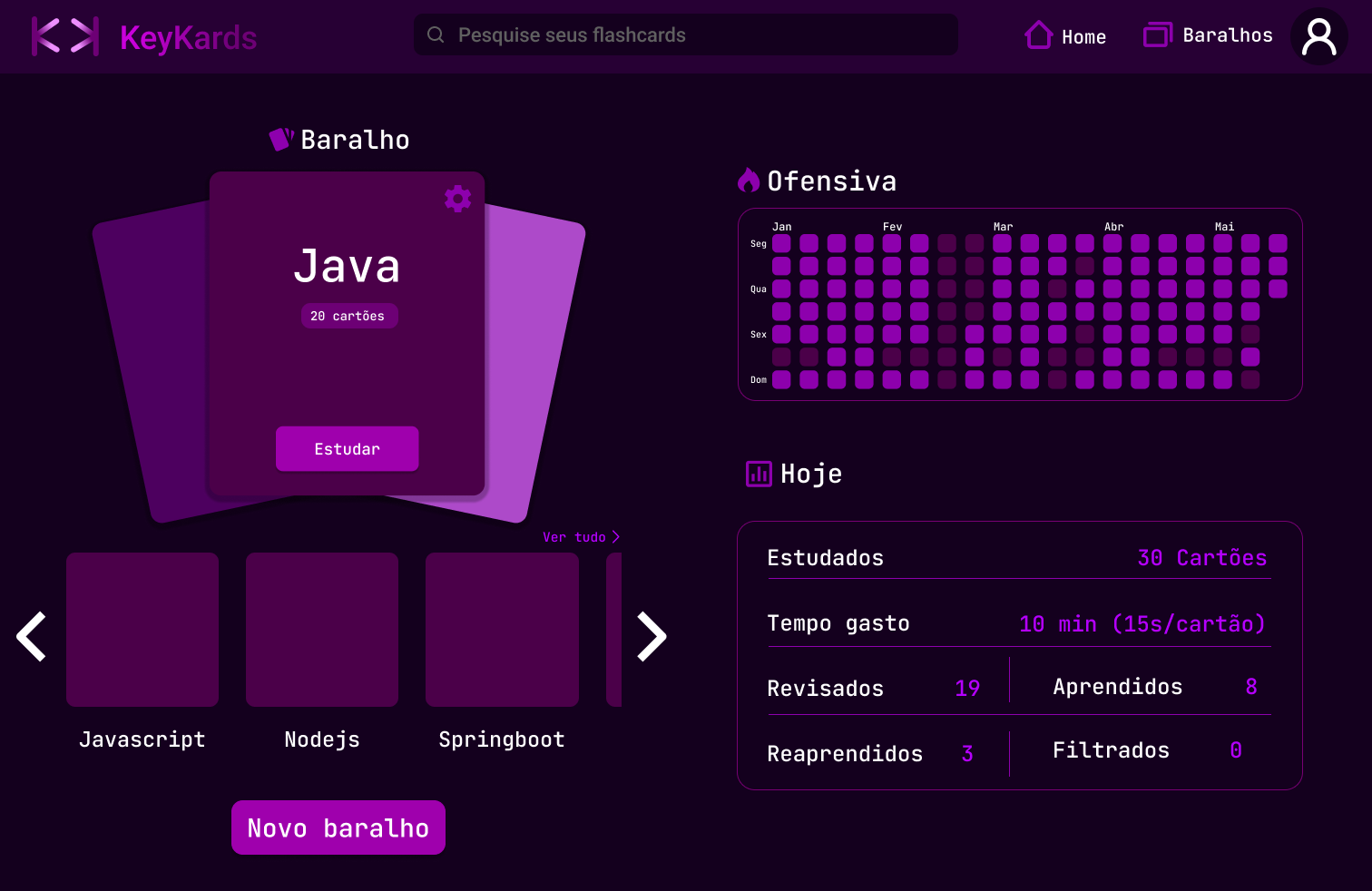Click the Sex weekday label

[759, 335]
